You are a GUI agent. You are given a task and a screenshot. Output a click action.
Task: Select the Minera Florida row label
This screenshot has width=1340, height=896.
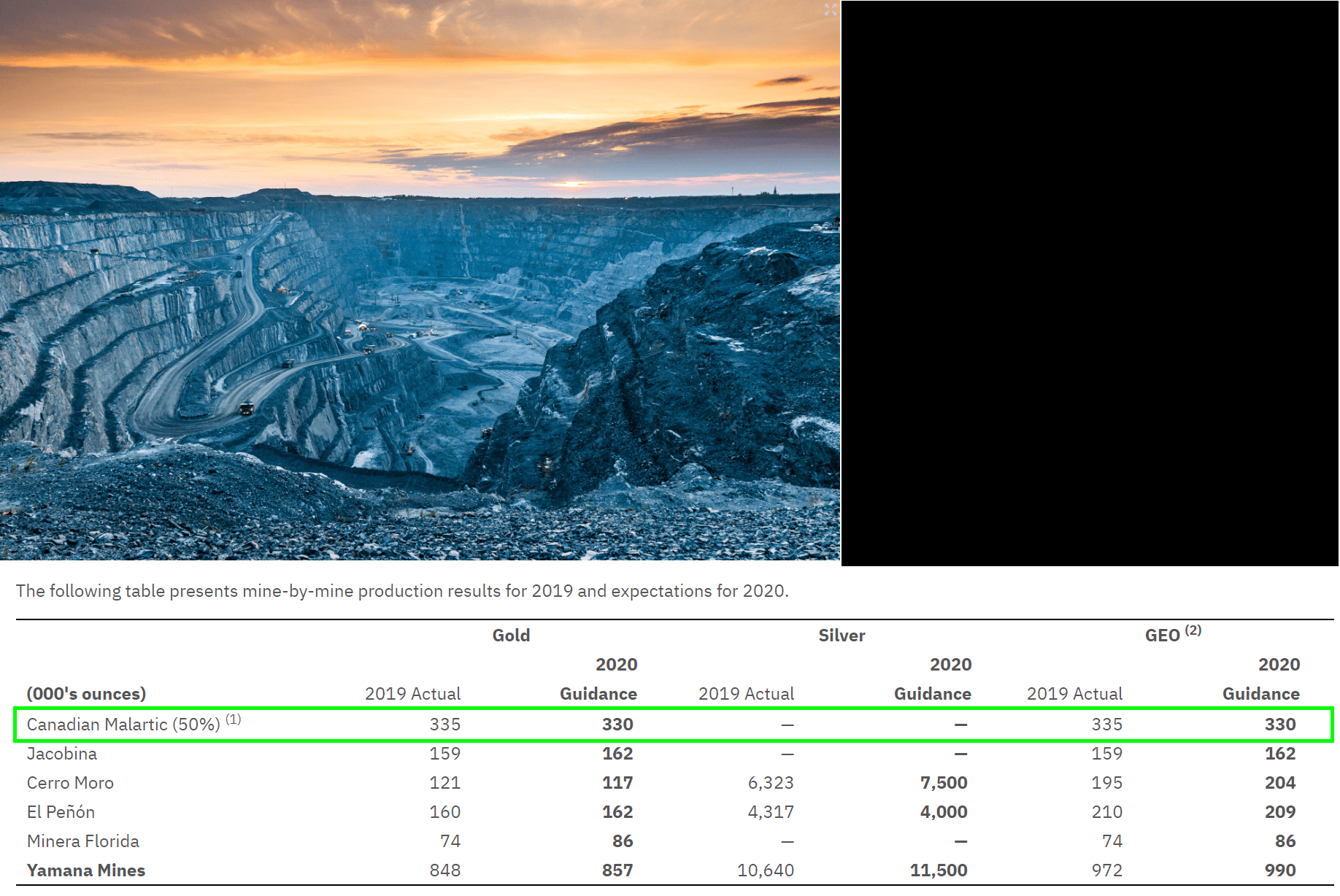pyautogui.click(x=83, y=841)
